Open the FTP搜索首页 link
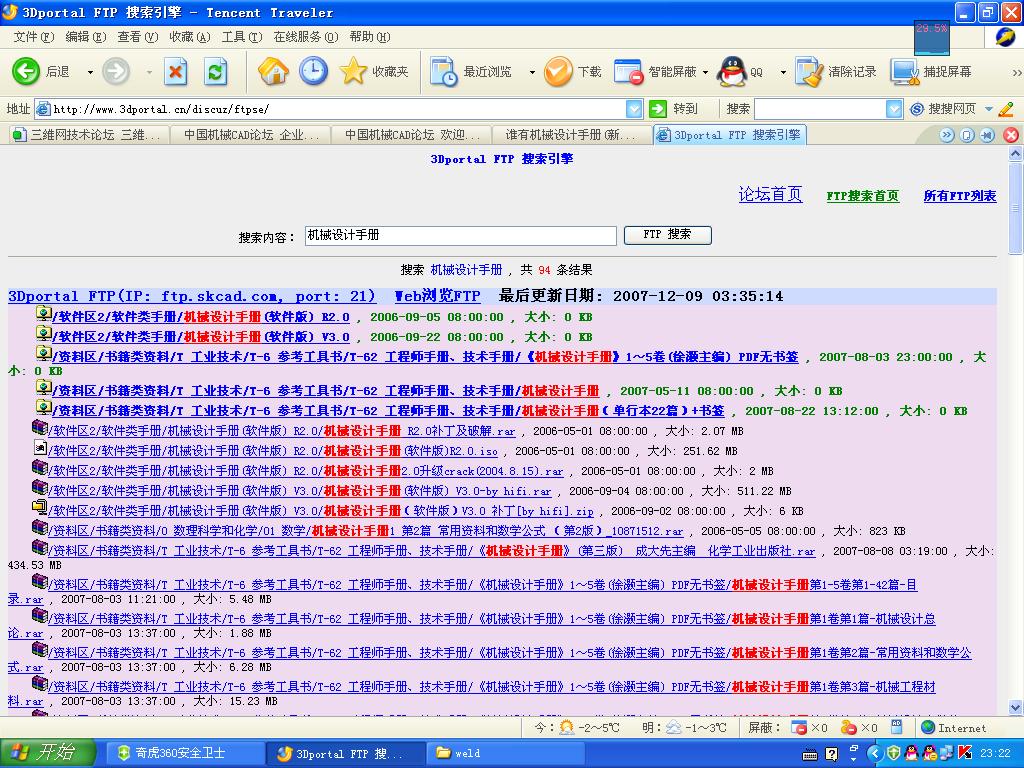Screen dimensions: 1024x768 (x=863, y=195)
